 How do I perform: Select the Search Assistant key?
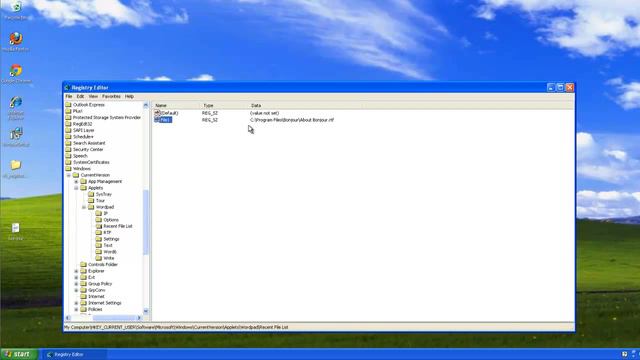[x=89, y=143]
